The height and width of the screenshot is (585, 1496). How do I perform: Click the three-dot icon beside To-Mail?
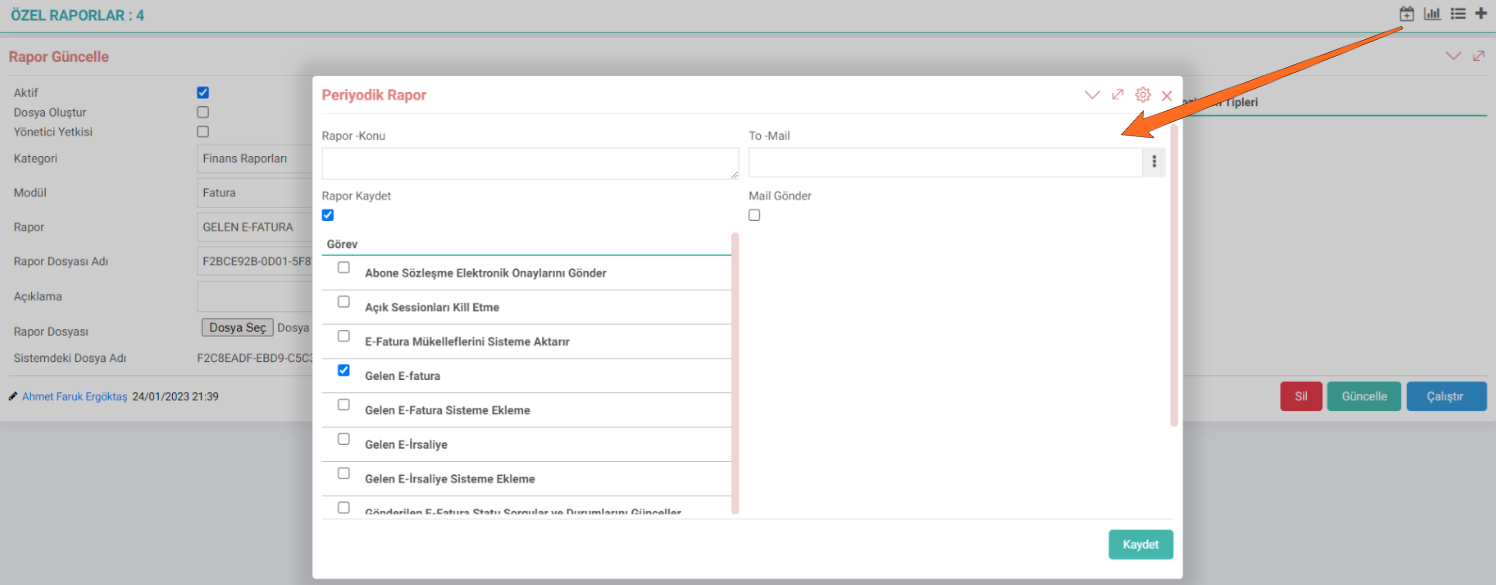click(x=1154, y=162)
